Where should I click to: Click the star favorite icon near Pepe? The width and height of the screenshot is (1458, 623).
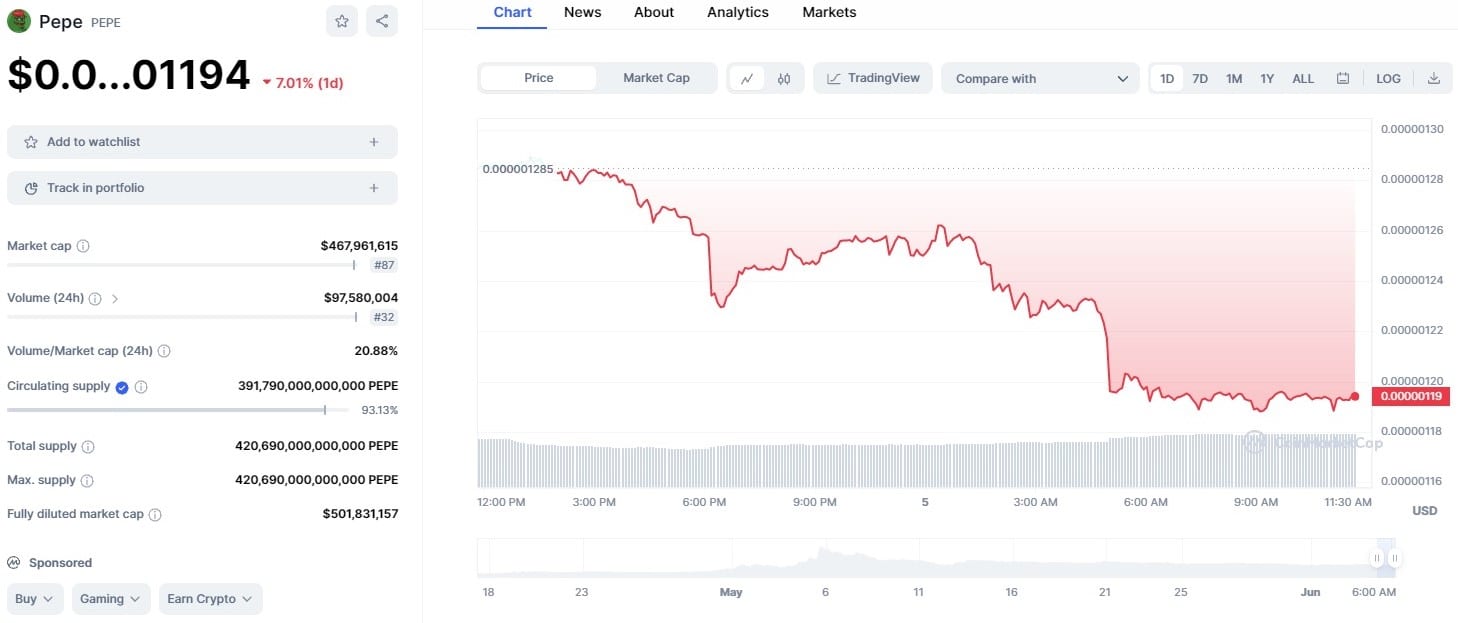(342, 21)
